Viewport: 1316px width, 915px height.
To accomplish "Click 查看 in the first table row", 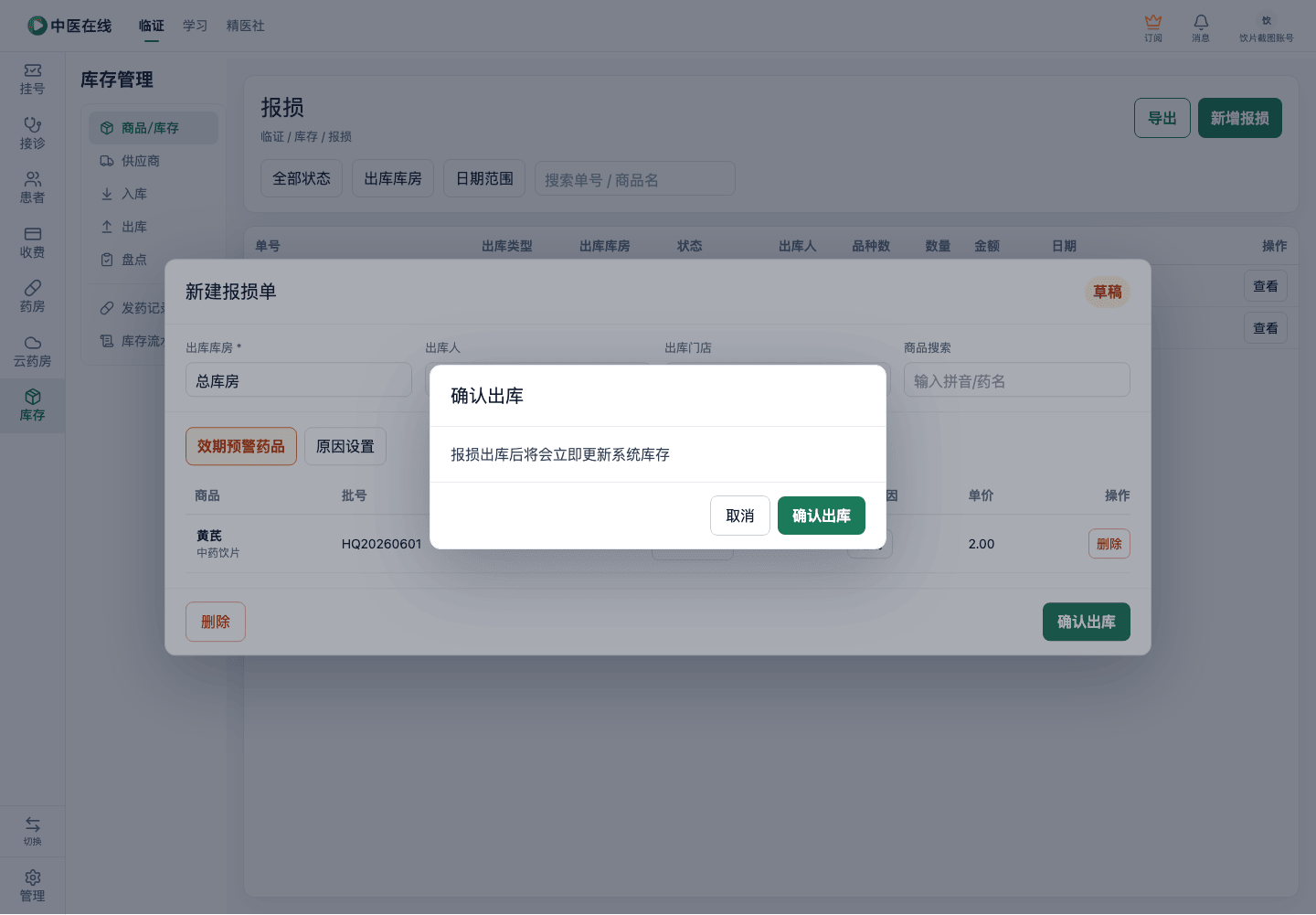I will pos(1266,286).
